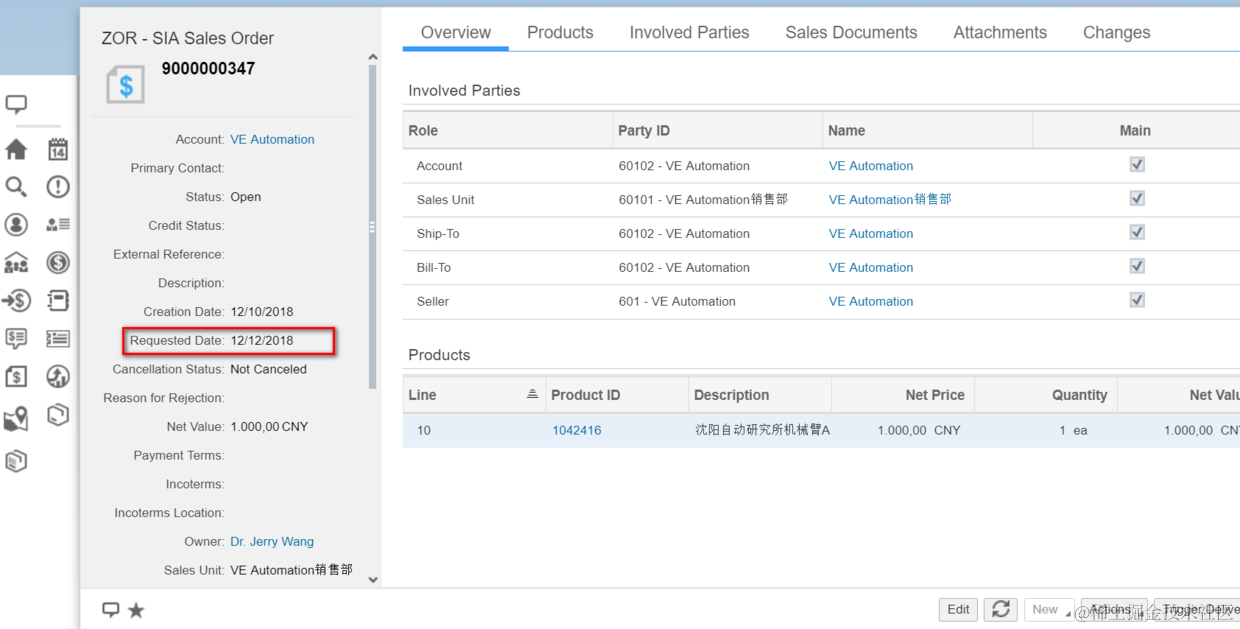
Task: Open the Account link VE Automation in details pane
Action: (x=272, y=139)
